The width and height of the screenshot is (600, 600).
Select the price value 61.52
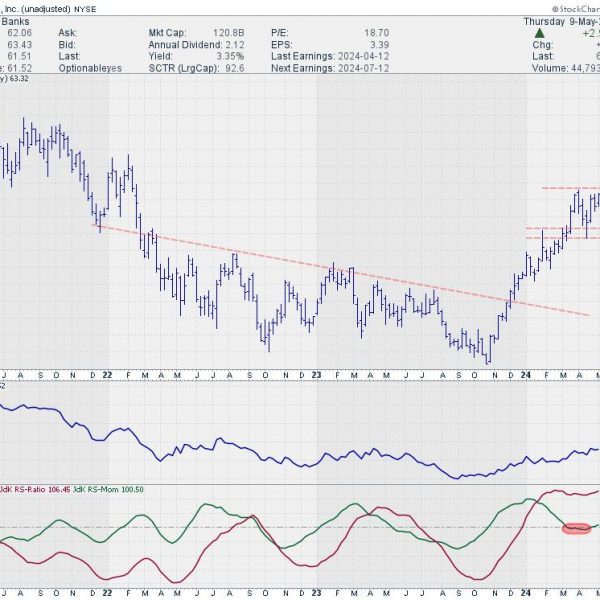[x=20, y=68]
